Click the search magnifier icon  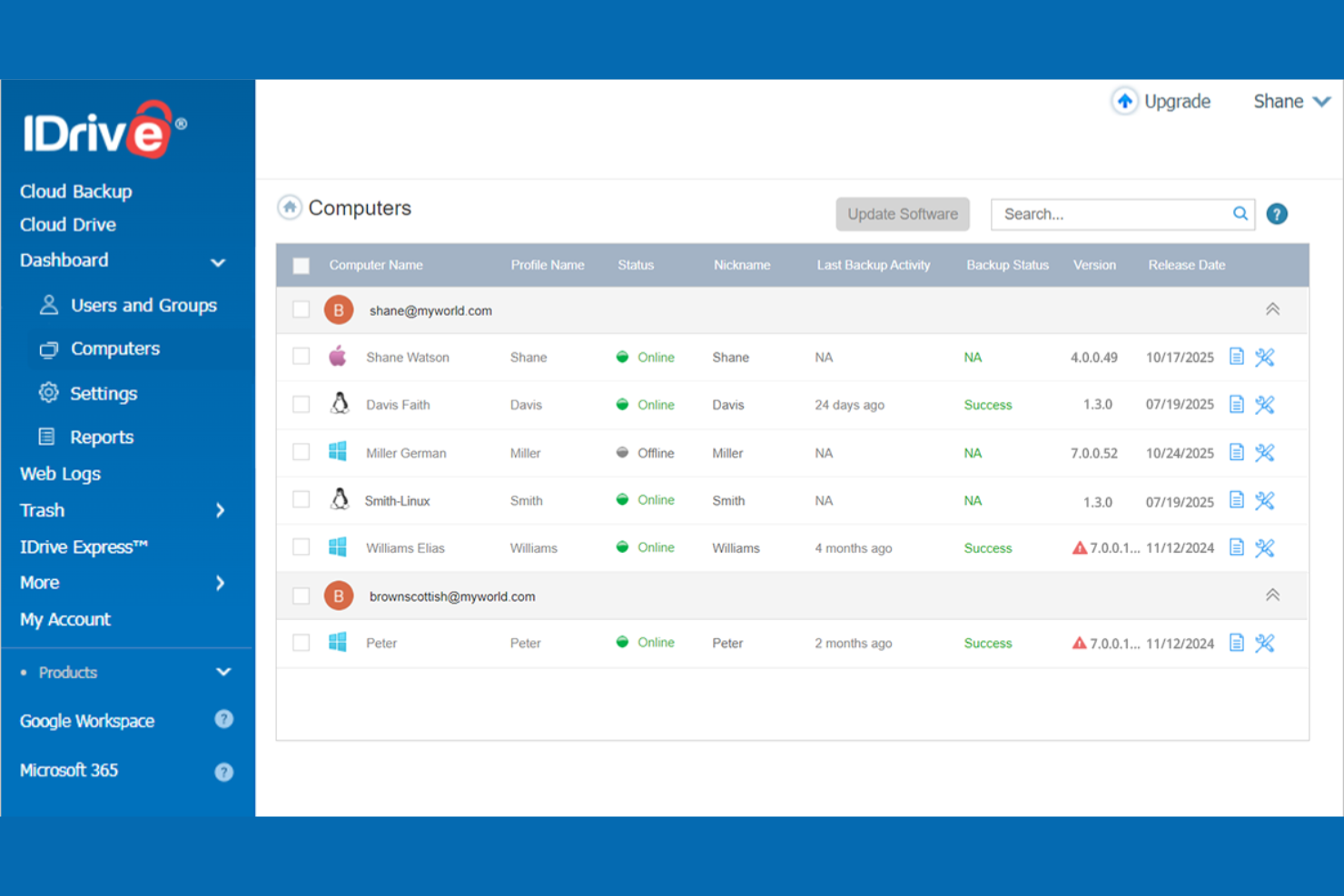click(1240, 213)
